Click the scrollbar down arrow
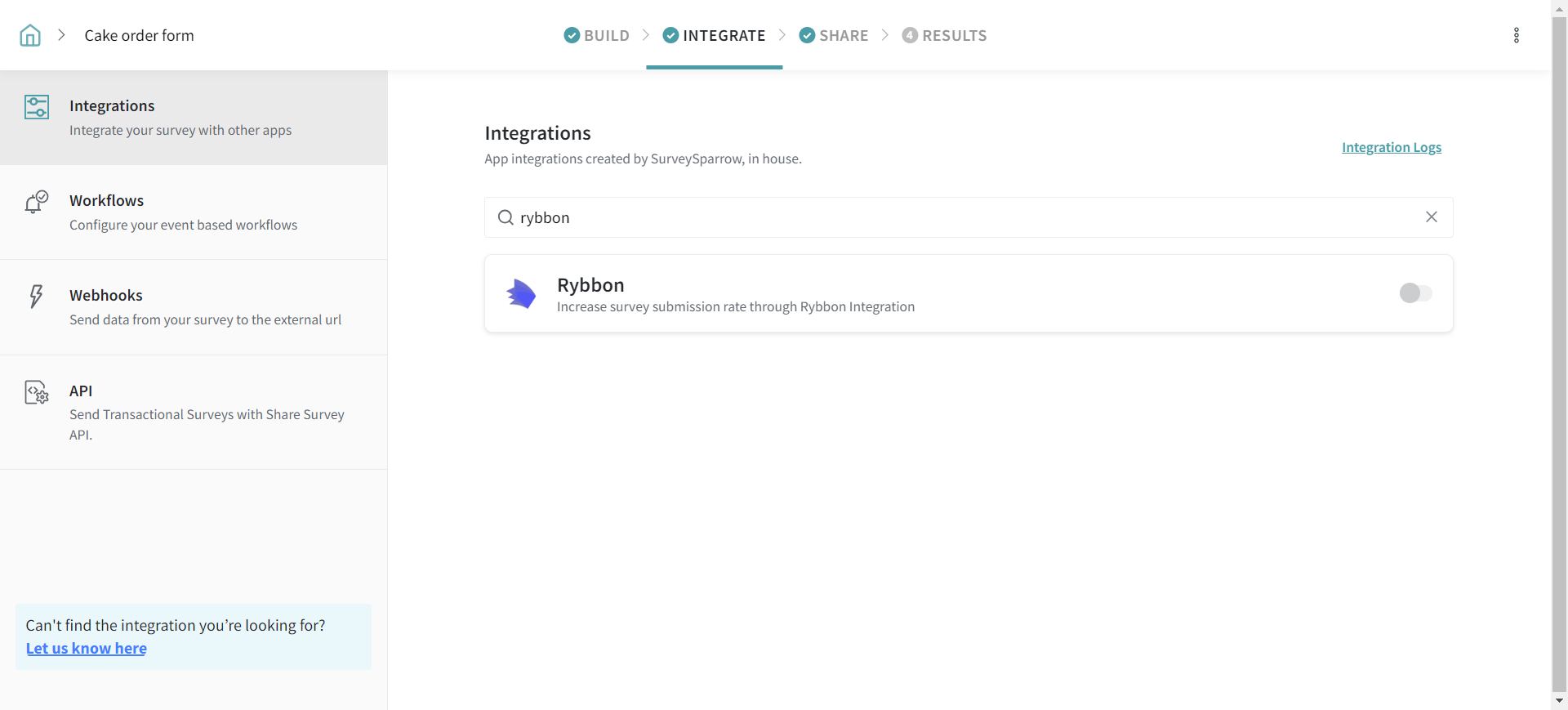1568x710 pixels. coord(1559,701)
